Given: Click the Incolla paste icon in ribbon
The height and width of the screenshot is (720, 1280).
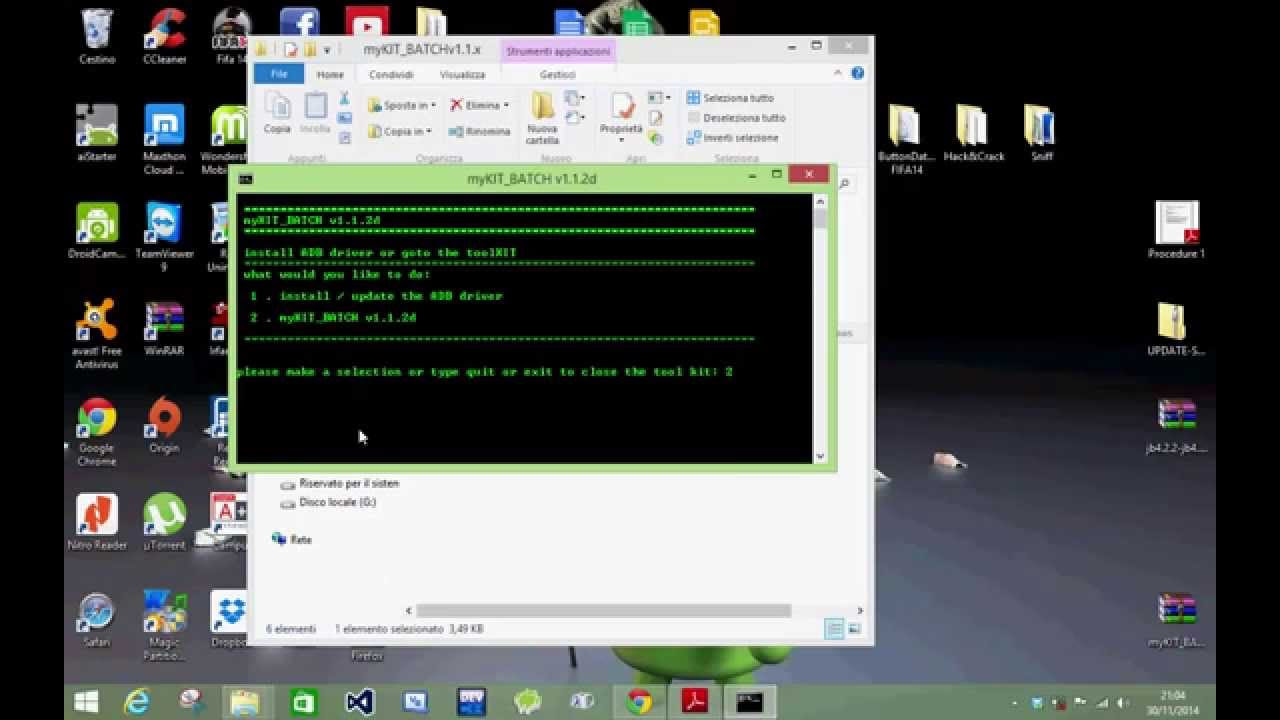Looking at the screenshot, I should pyautogui.click(x=315, y=113).
